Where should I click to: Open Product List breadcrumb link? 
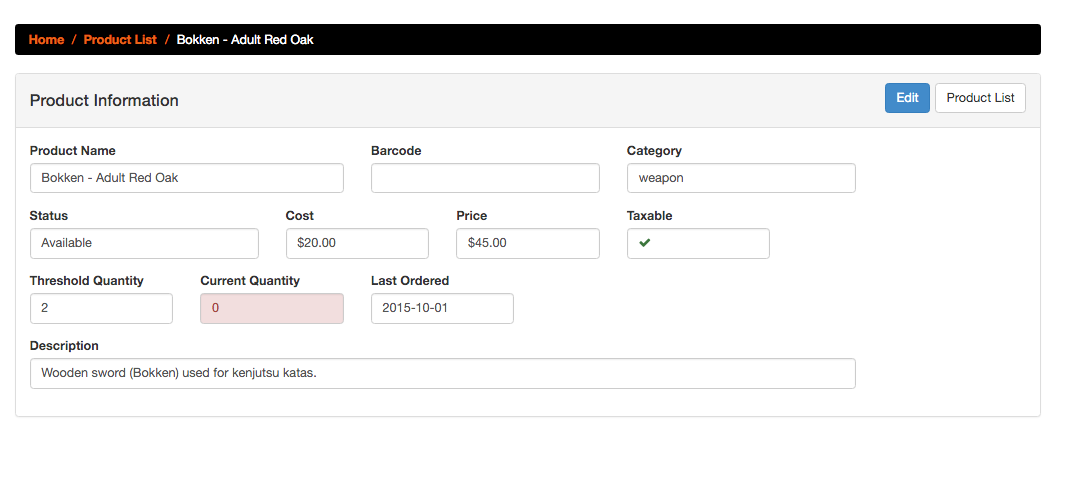tap(120, 39)
